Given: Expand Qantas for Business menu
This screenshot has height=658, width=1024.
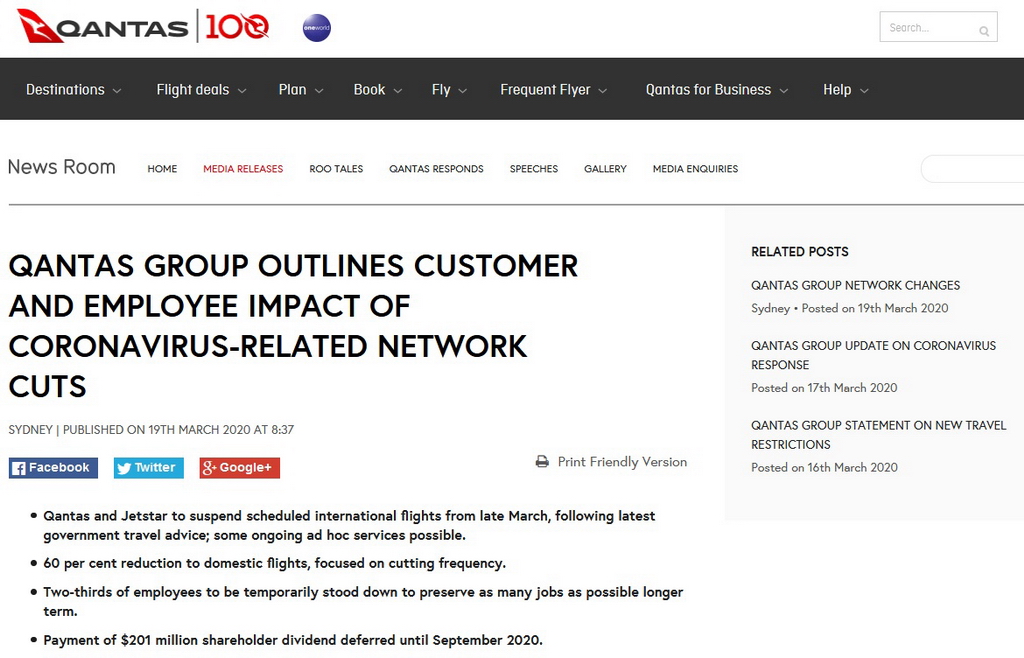Looking at the screenshot, I should (x=717, y=89).
